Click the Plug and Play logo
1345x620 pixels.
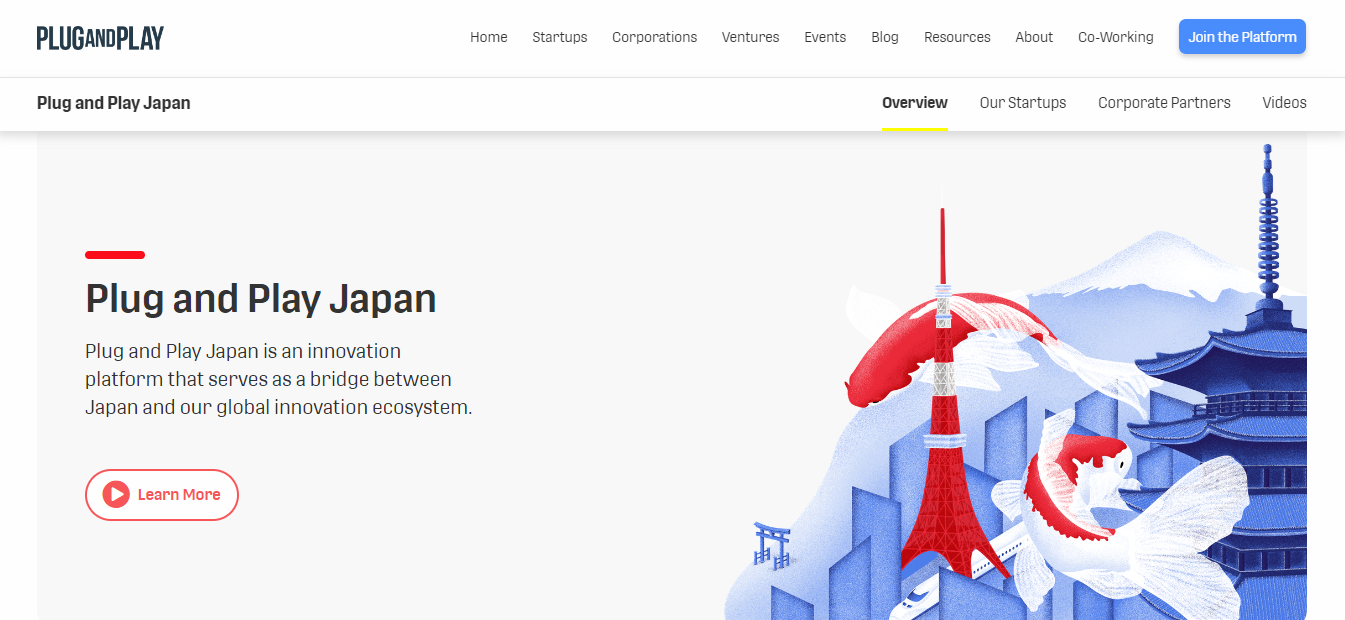click(x=100, y=38)
